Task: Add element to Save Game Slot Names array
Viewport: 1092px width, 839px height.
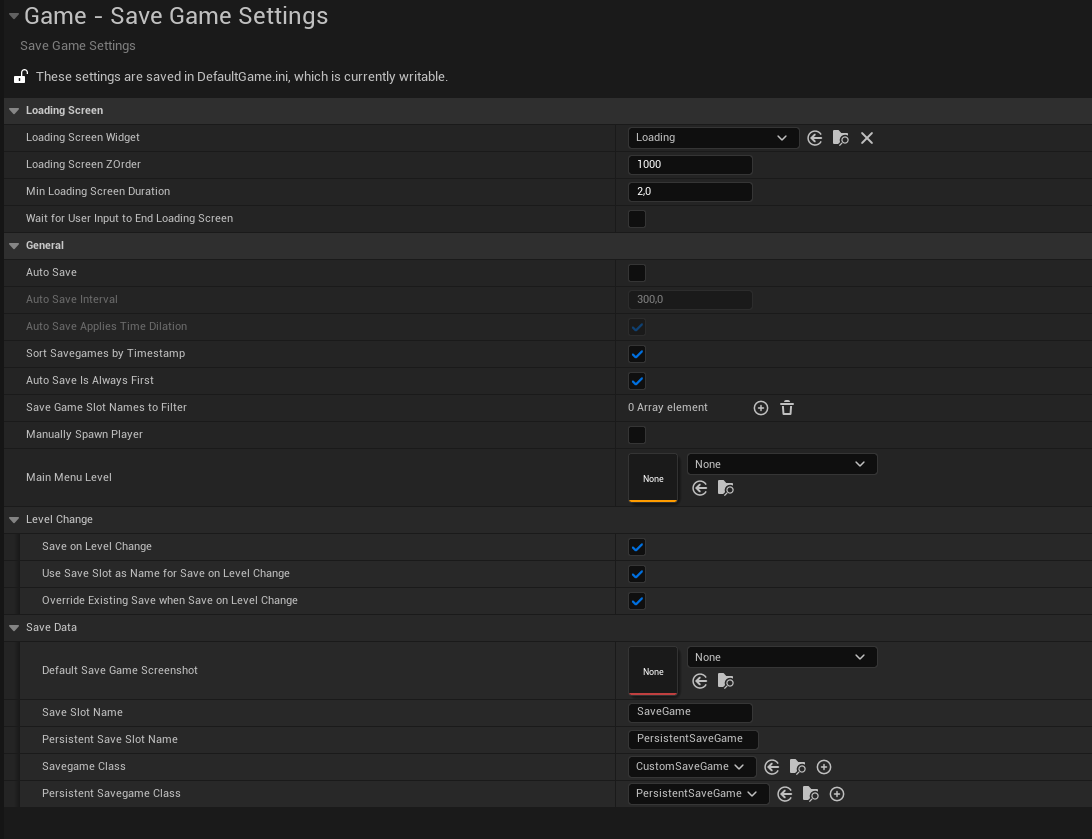Action: (760, 408)
